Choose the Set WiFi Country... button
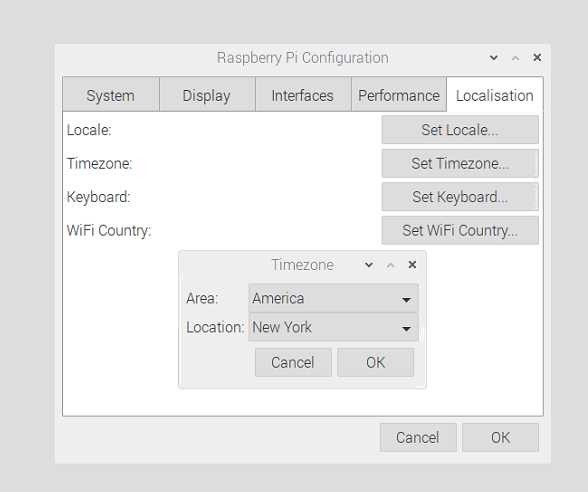Screen dimensions: 588x492 pyautogui.click(x=460, y=230)
